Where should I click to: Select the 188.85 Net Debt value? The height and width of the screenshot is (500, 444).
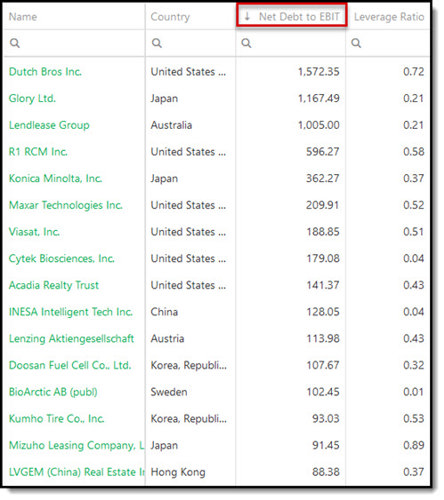point(323,232)
